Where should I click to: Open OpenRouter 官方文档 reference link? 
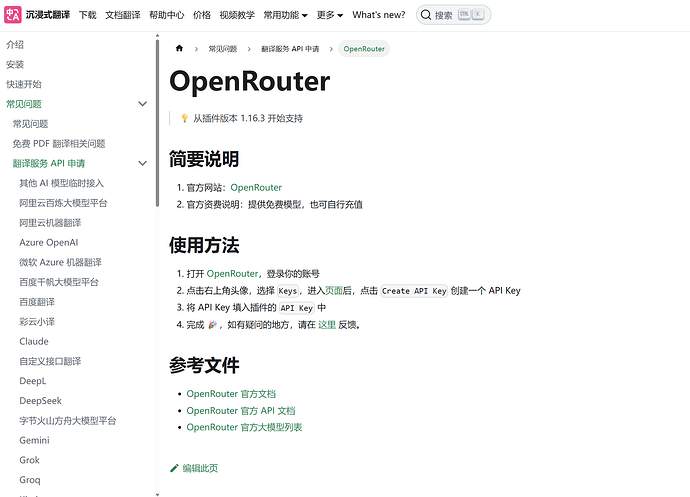(x=231, y=394)
